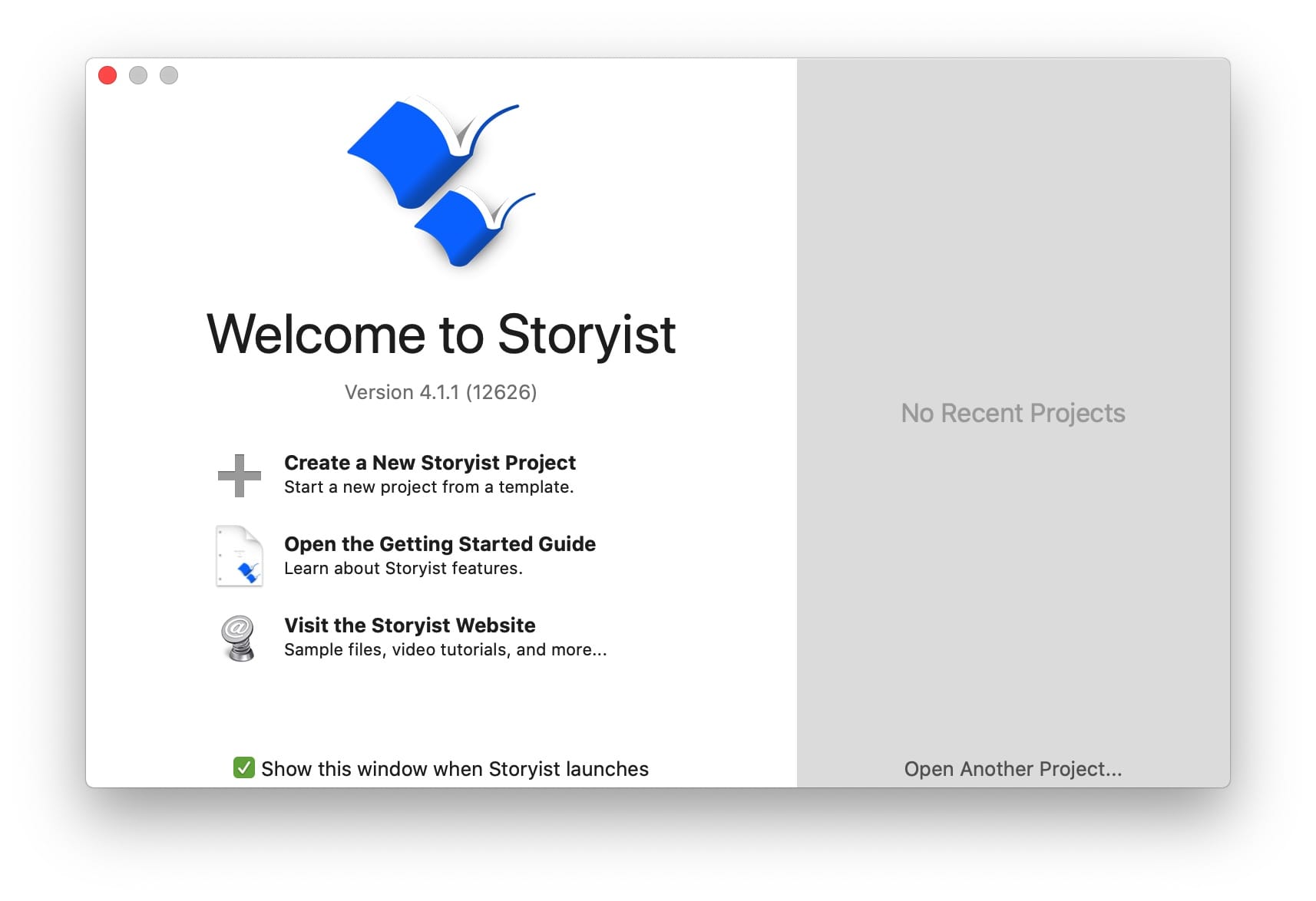
Task: Click the "No Recent Projects" placeholder text
Action: click(x=1013, y=414)
